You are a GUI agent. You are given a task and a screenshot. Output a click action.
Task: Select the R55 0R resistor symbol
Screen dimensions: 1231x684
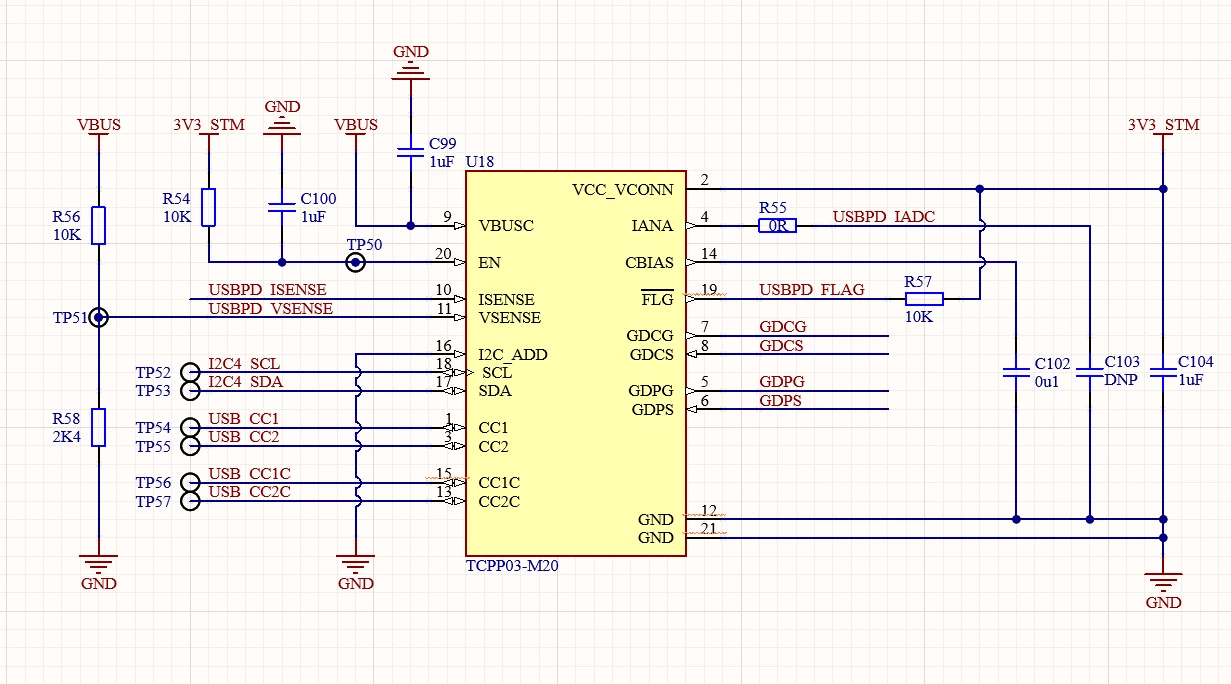click(x=777, y=226)
